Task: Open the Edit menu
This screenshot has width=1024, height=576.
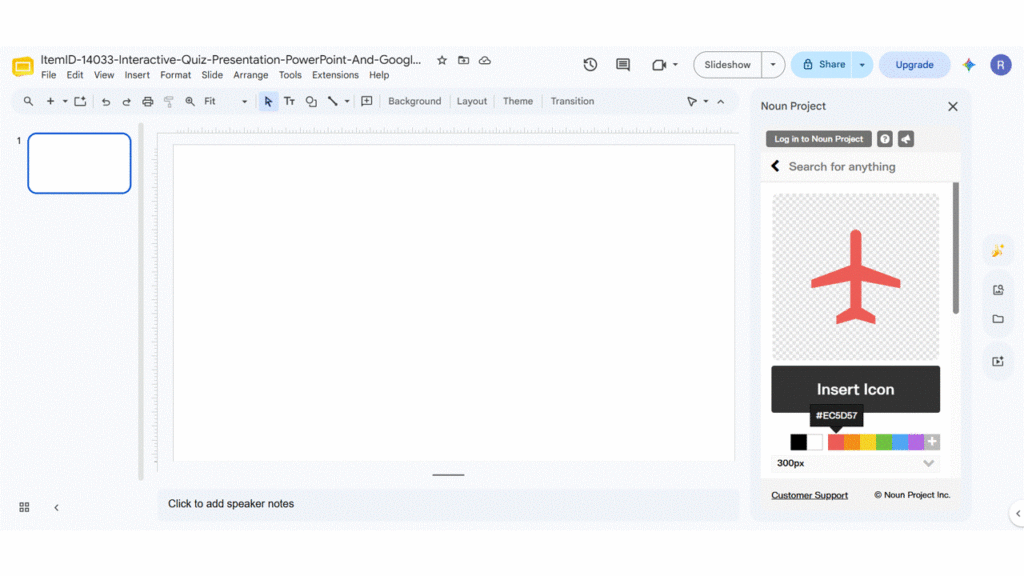Action: point(74,75)
